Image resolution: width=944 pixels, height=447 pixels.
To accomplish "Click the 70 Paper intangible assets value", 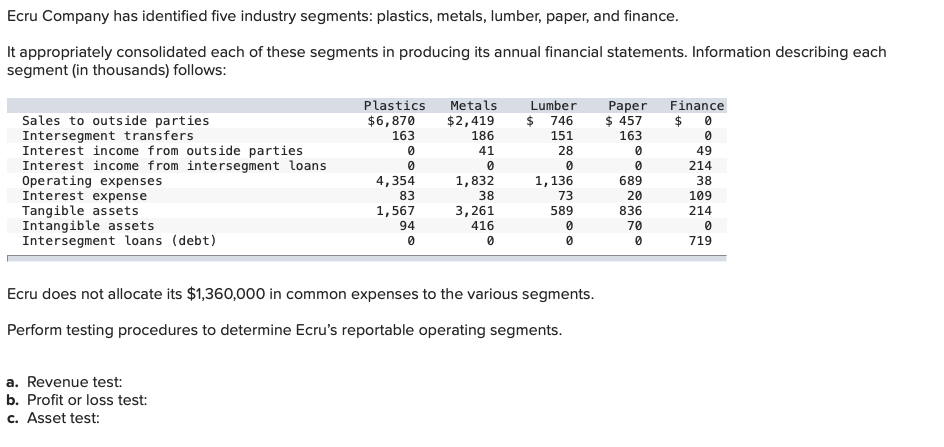I will click(635, 226).
